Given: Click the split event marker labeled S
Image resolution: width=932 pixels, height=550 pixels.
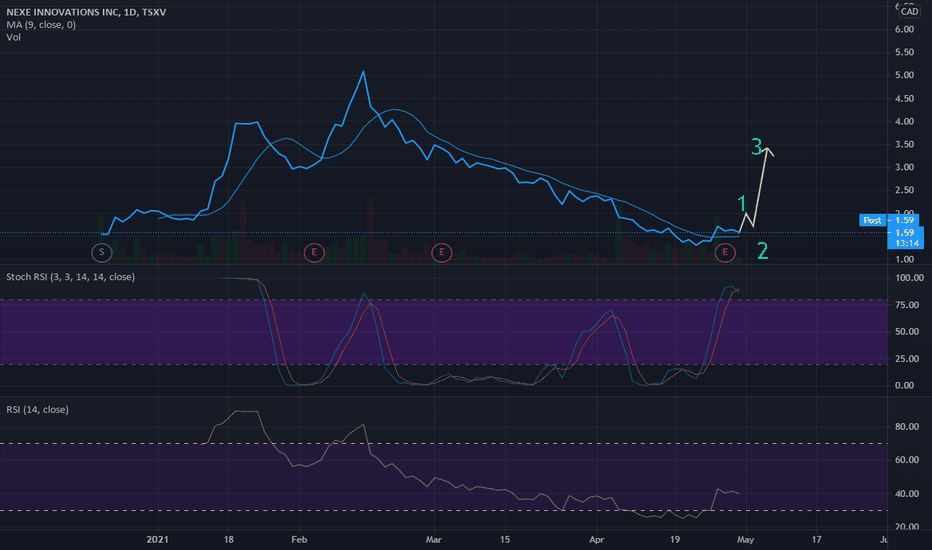Looking at the screenshot, I should pos(102,252).
